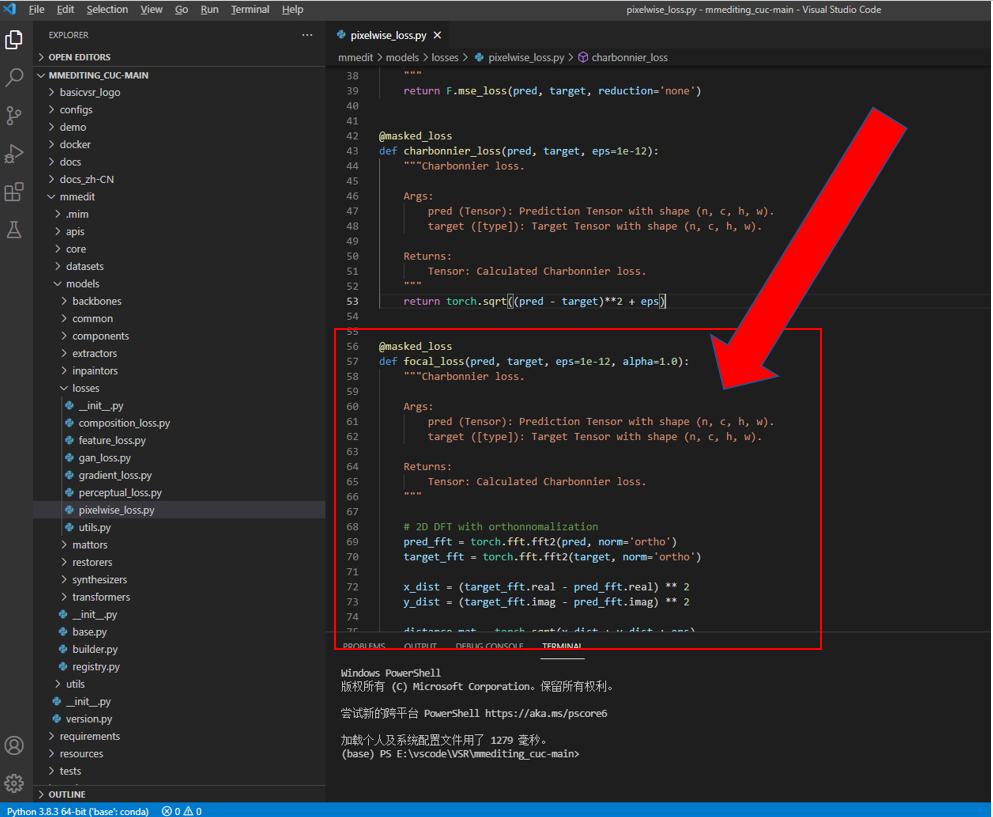The image size is (993, 817).
Task: Open the File menu
Action: point(36,10)
